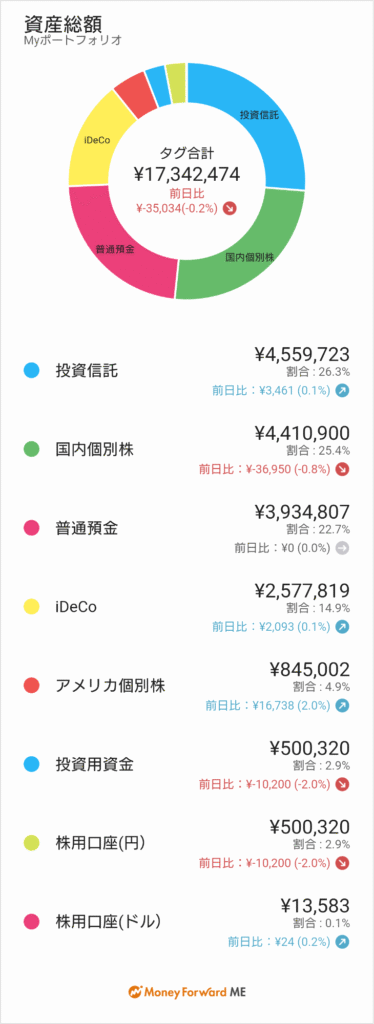Click the red down-arrow icon for 投資用資金
374x1024 pixels.
[x=343, y=784]
